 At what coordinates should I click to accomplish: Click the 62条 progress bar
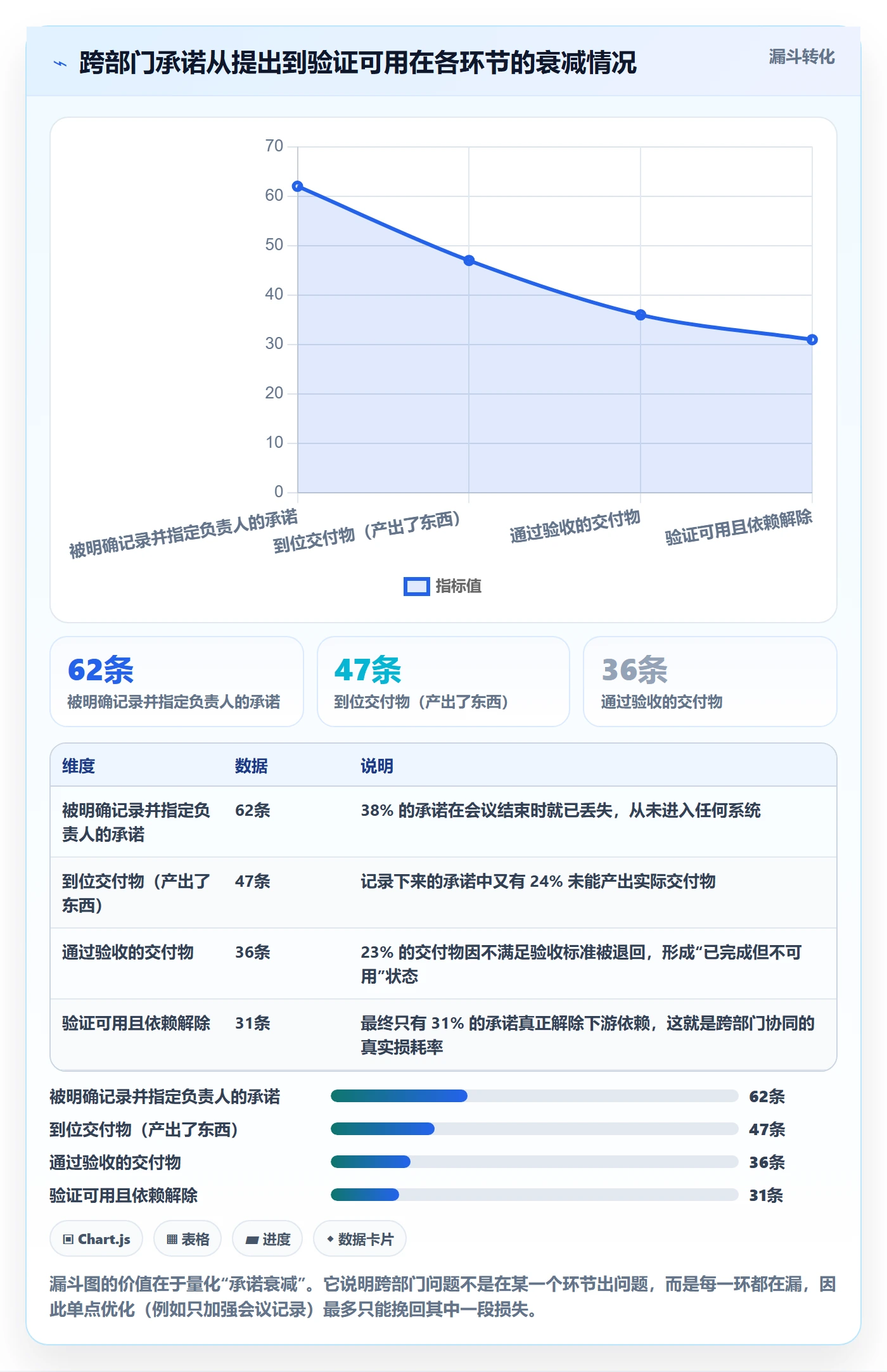[535, 1096]
